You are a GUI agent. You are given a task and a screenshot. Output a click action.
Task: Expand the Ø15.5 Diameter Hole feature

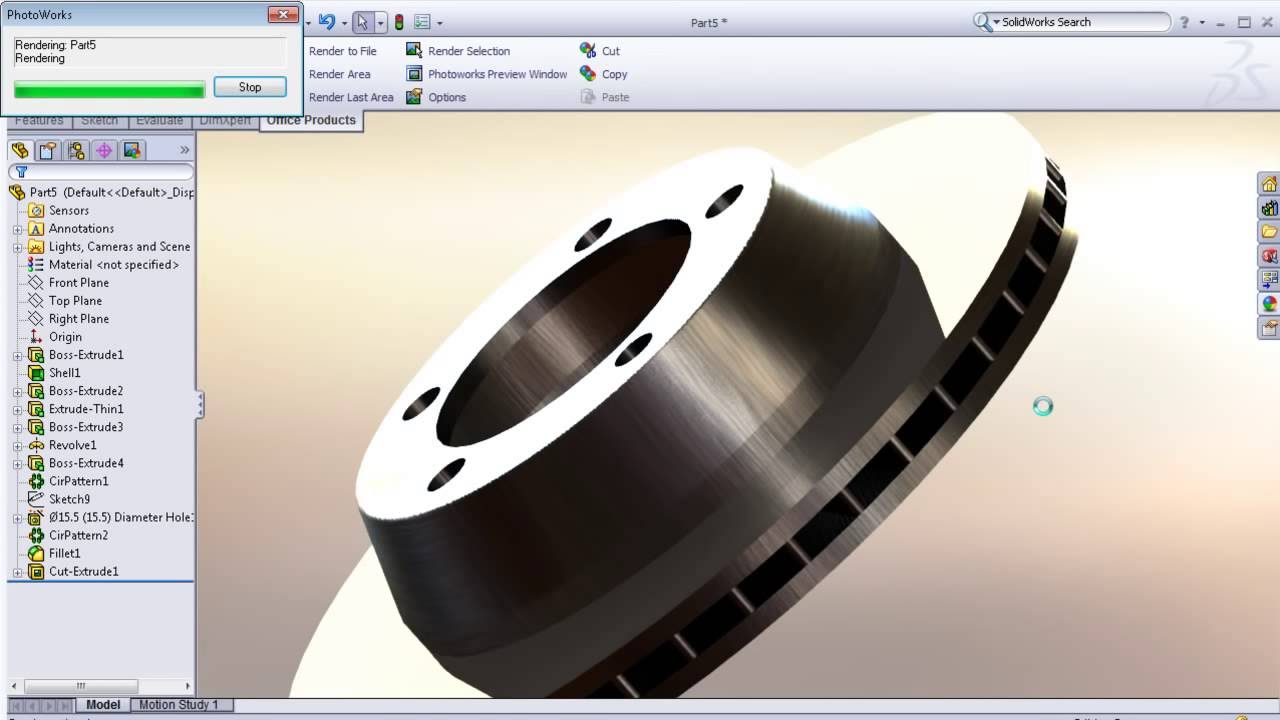(x=17, y=518)
